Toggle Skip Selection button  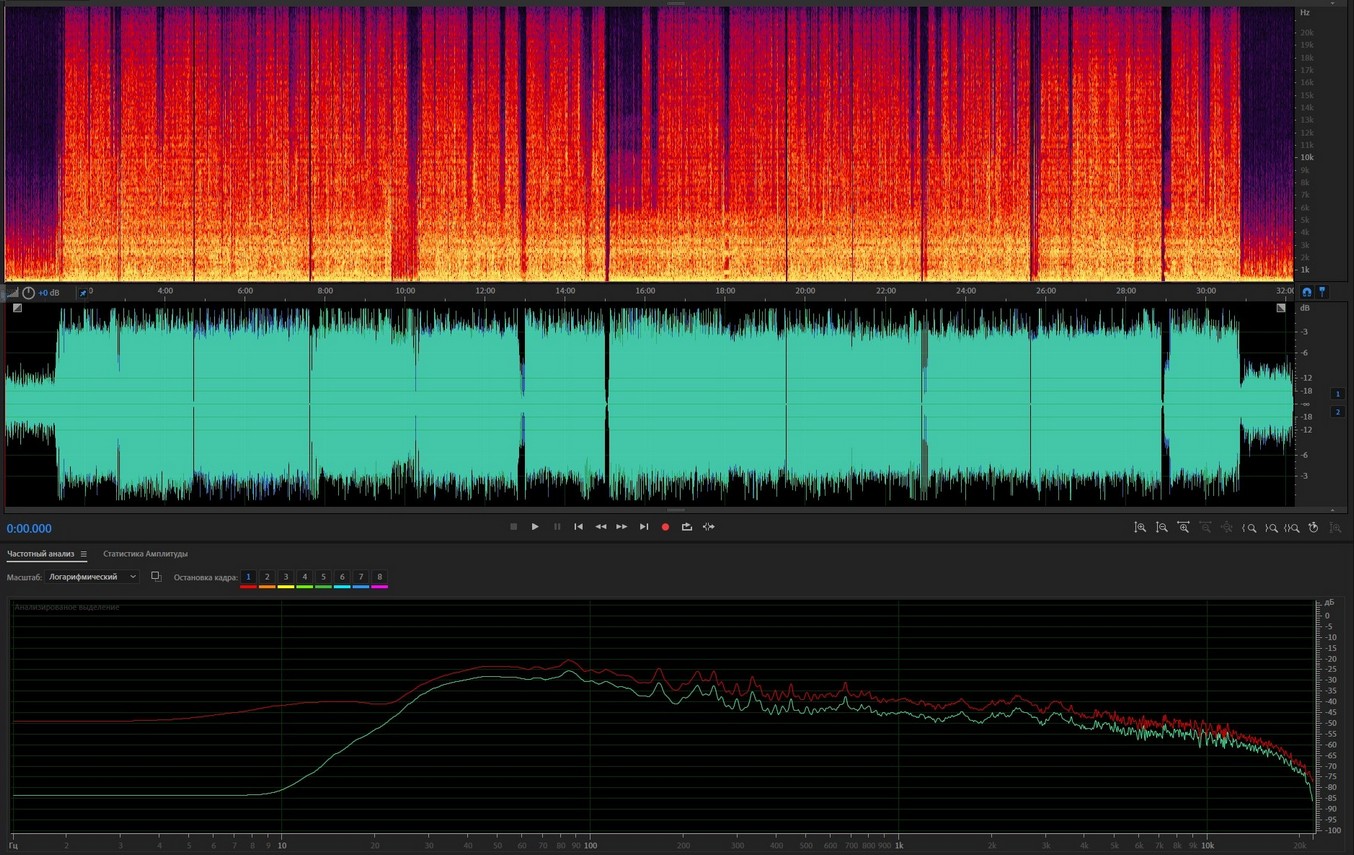[709, 527]
